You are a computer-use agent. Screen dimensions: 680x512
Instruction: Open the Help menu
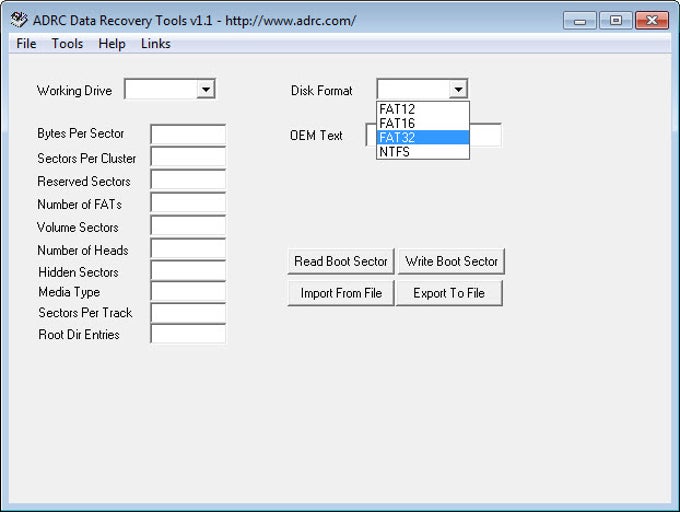[112, 43]
